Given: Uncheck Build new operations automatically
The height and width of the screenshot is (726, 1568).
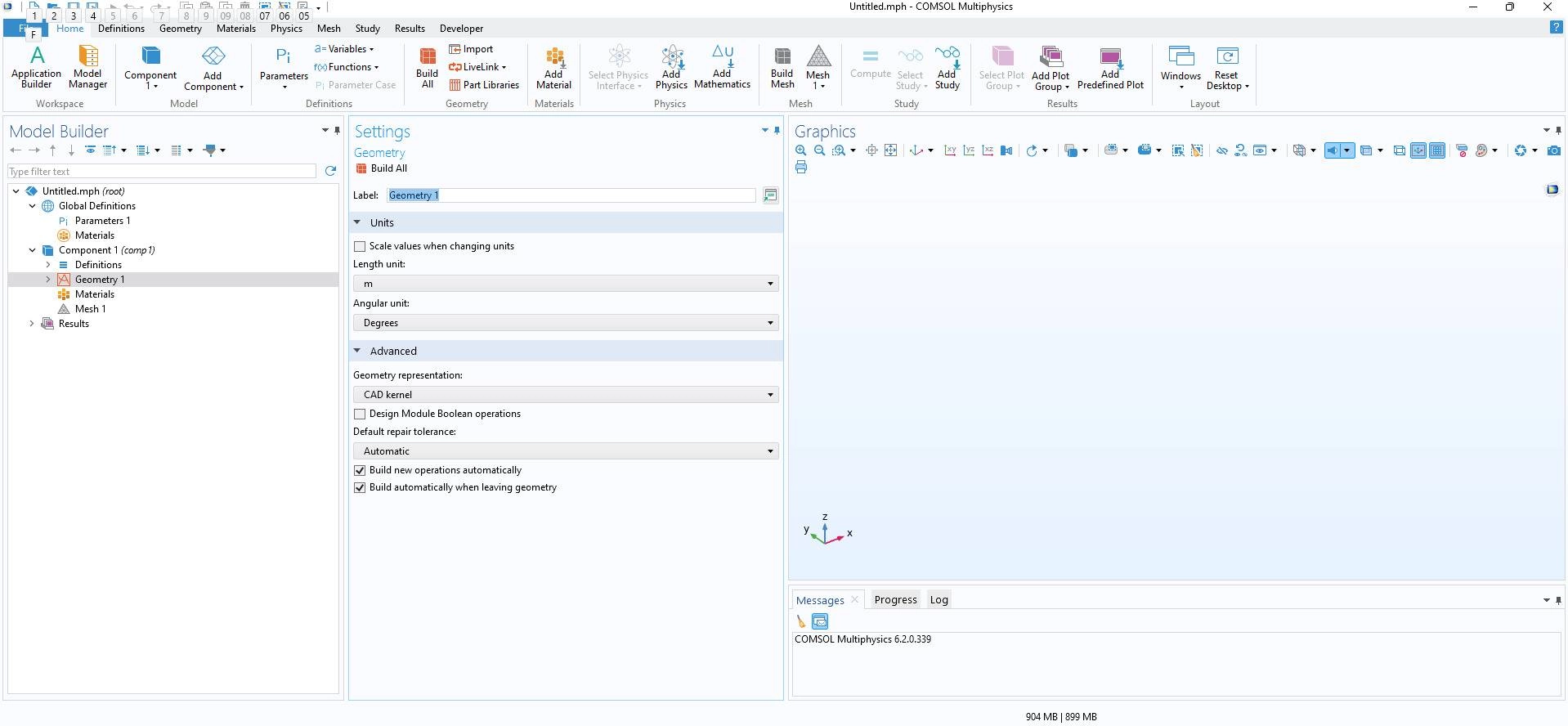Looking at the screenshot, I should [359, 470].
